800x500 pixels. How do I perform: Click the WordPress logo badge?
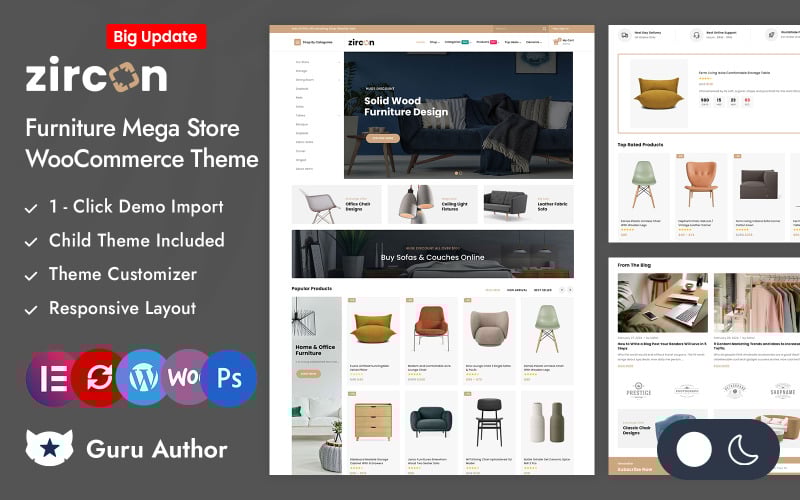click(144, 378)
